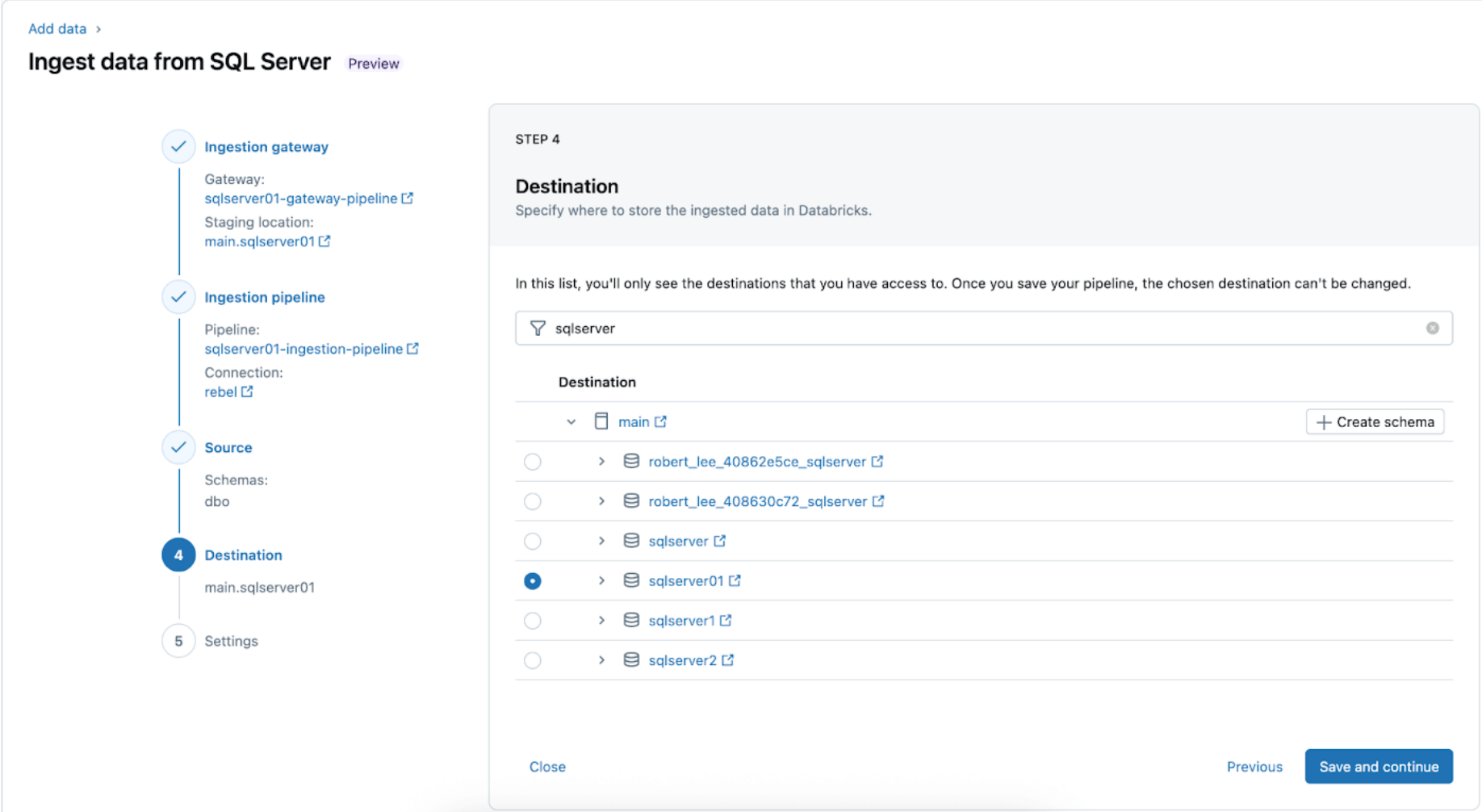Open external link icon beside sqlserver2 schema
The image size is (1482, 812).
coord(728,660)
